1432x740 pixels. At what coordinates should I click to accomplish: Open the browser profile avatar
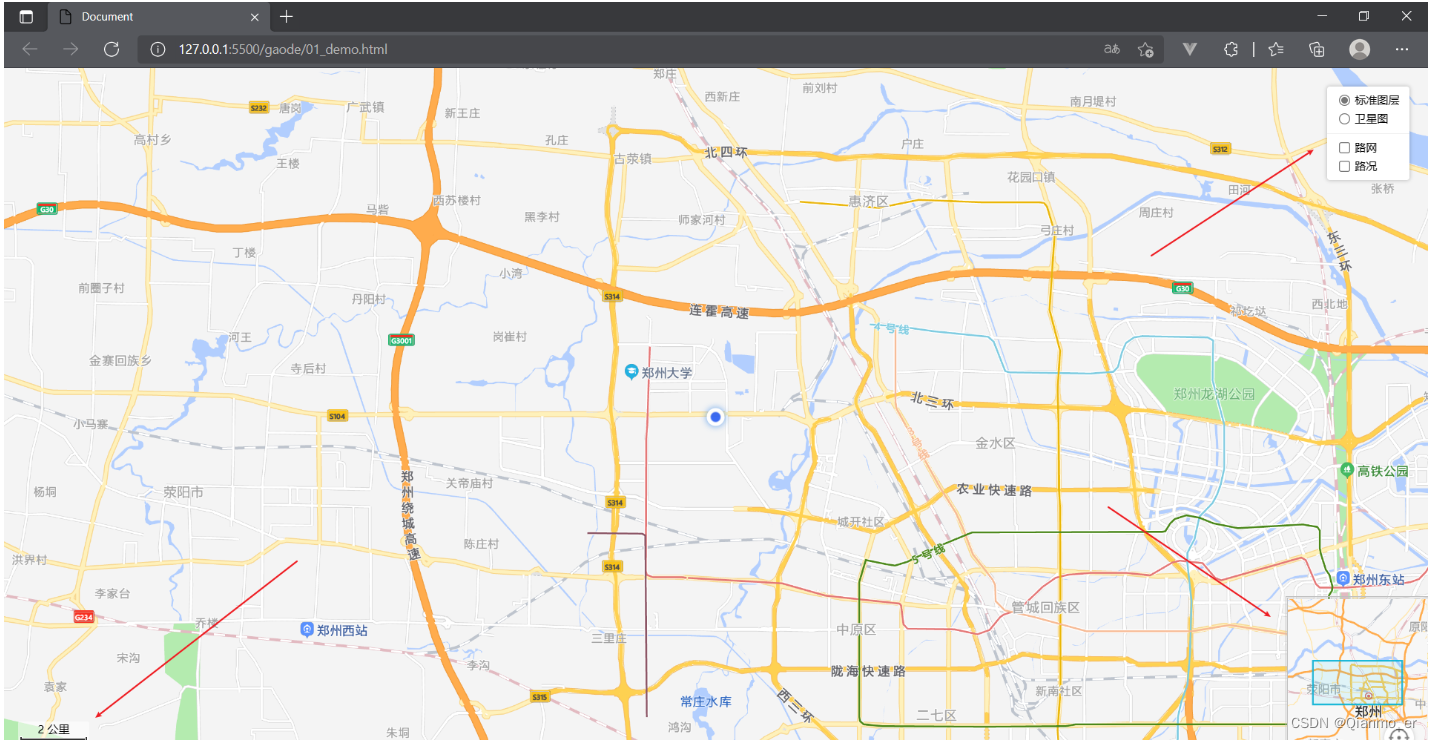click(1359, 49)
